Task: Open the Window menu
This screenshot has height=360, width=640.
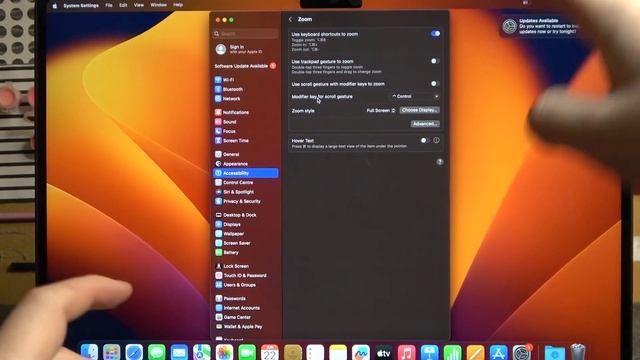Action: point(158,5)
